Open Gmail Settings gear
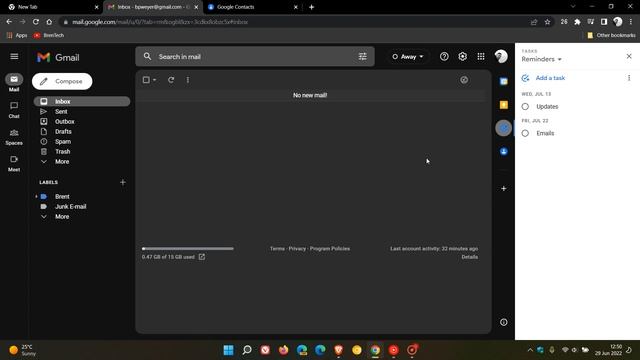The width and height of the screenshot is (640, 360). pyautogui.click(x=462, y=56)
